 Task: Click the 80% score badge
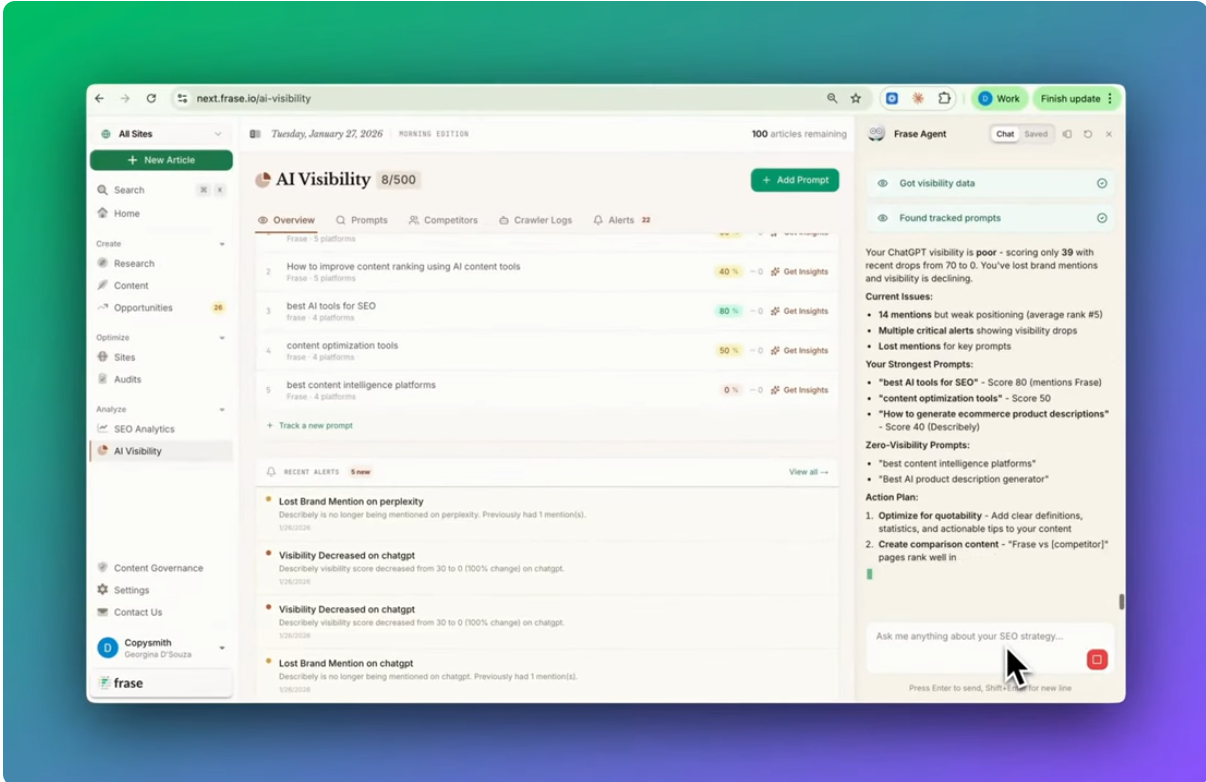pos(729,311)
